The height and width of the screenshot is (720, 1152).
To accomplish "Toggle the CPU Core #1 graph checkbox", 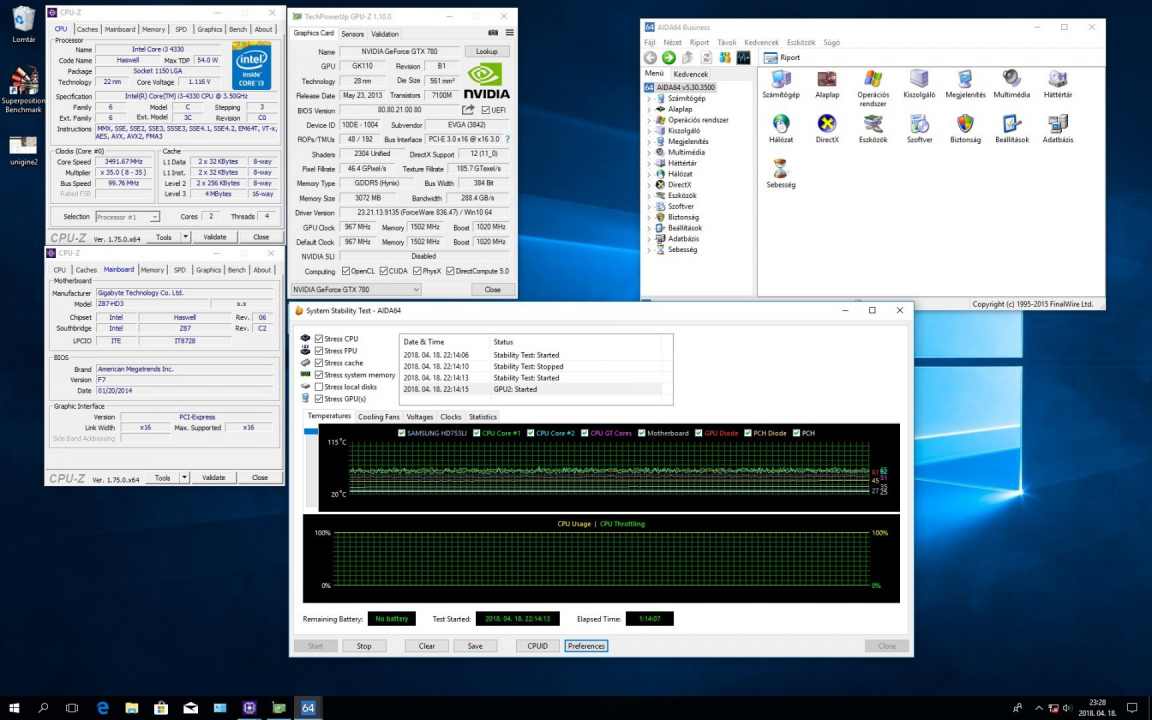I will pyautogui.click(x=476, y=433).
